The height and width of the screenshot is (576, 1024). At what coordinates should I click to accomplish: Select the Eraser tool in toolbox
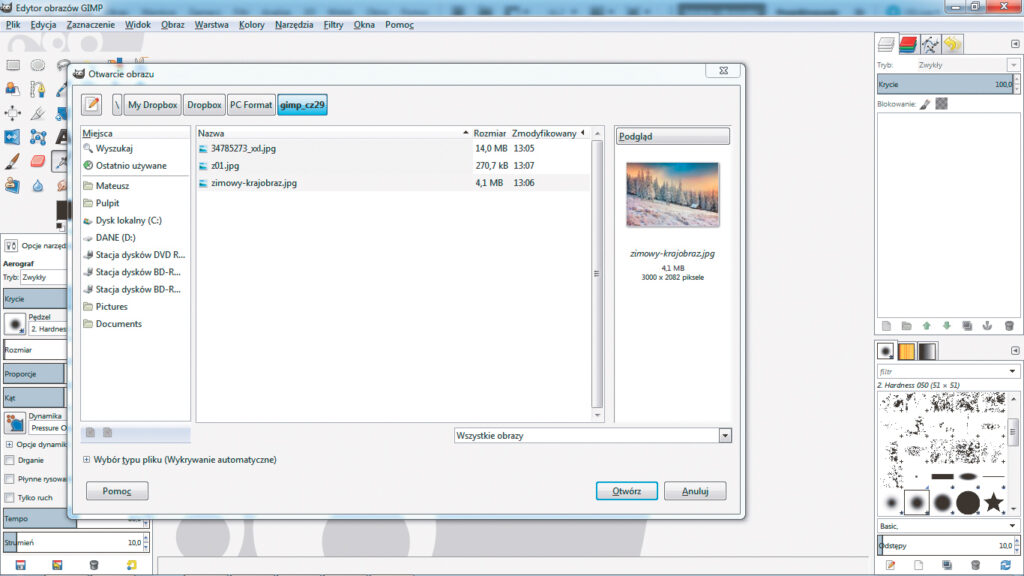click(38, 161)
